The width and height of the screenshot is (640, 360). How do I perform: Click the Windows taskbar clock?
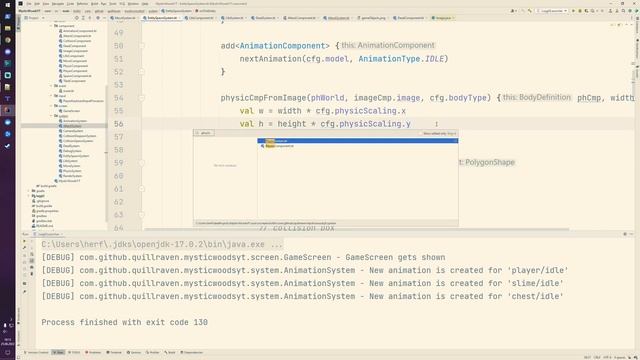[x=7, y=342]
